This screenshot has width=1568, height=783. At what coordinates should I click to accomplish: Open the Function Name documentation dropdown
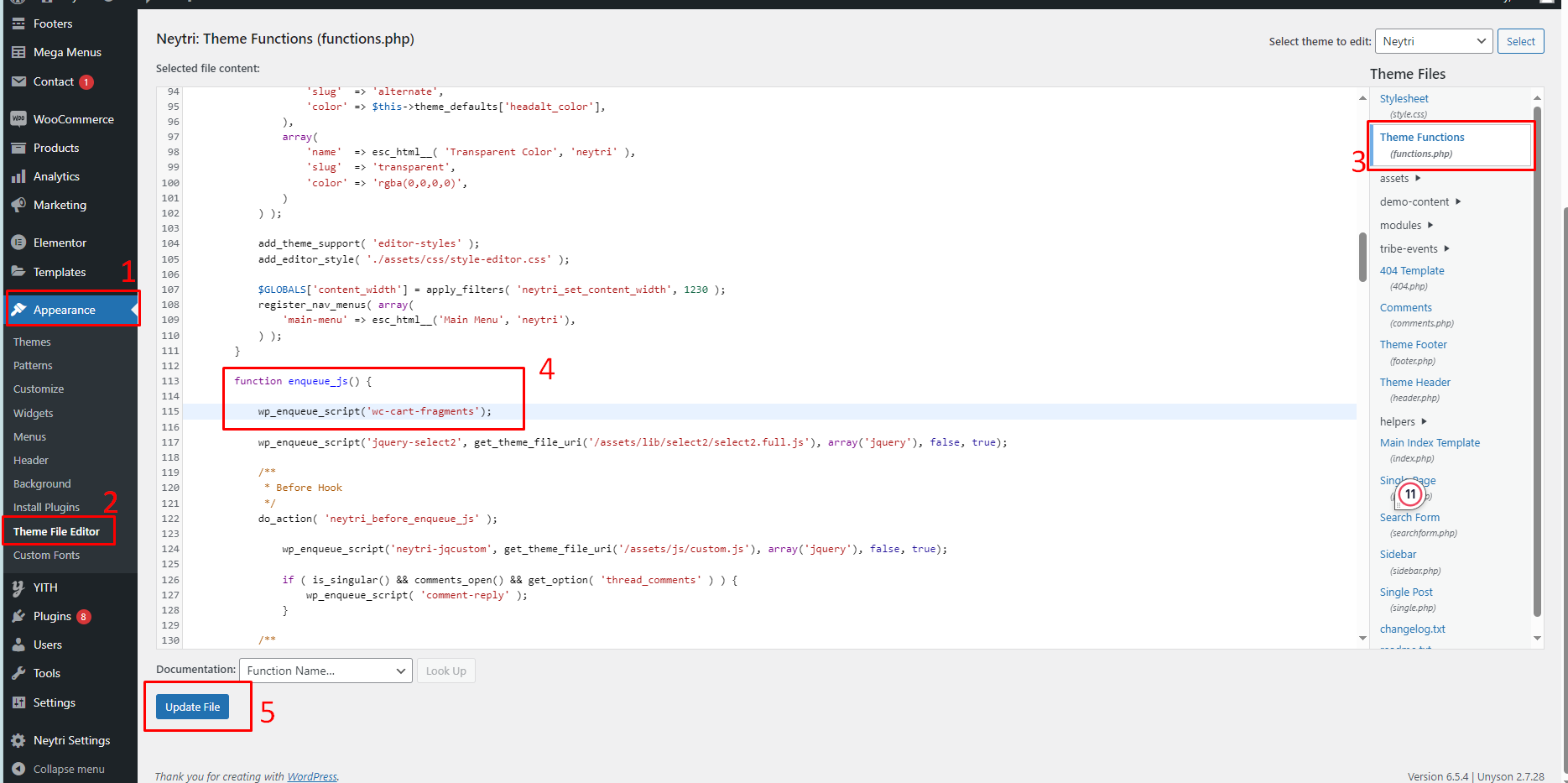tap(326, 671)
